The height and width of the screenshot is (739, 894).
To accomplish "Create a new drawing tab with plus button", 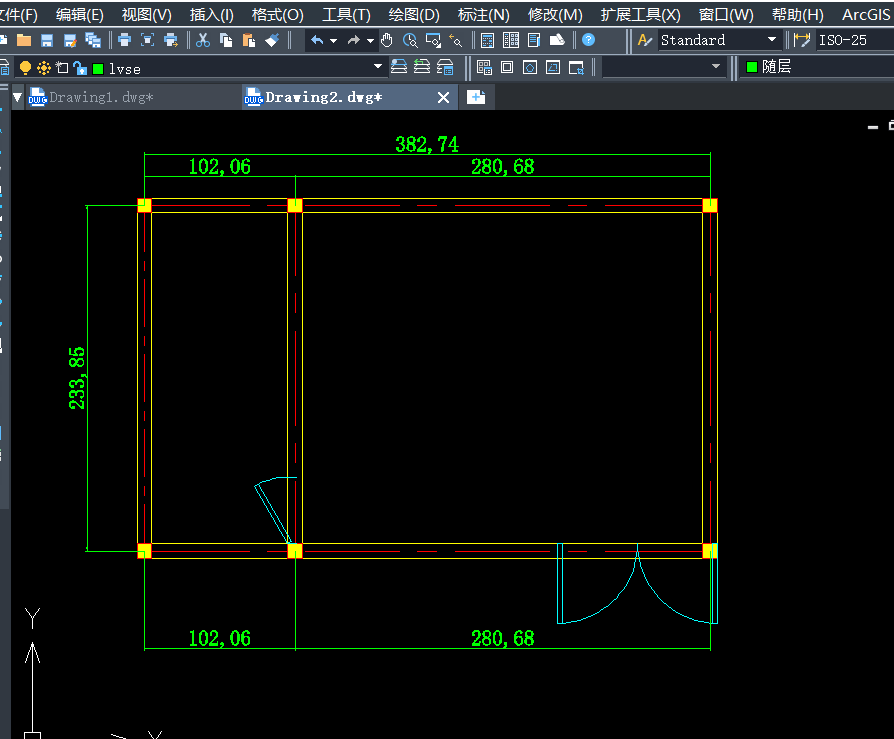I will pos(476,97).
